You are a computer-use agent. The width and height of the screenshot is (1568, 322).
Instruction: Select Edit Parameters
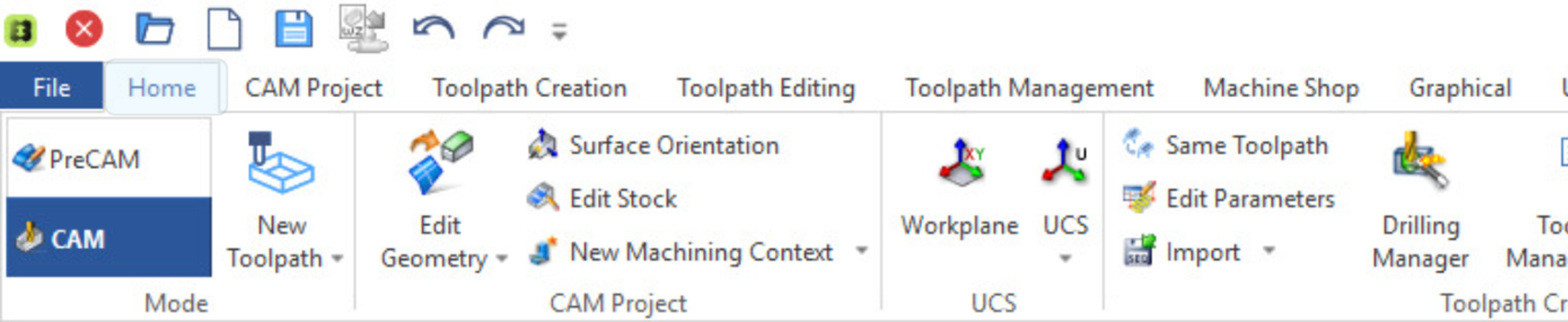1249,198
